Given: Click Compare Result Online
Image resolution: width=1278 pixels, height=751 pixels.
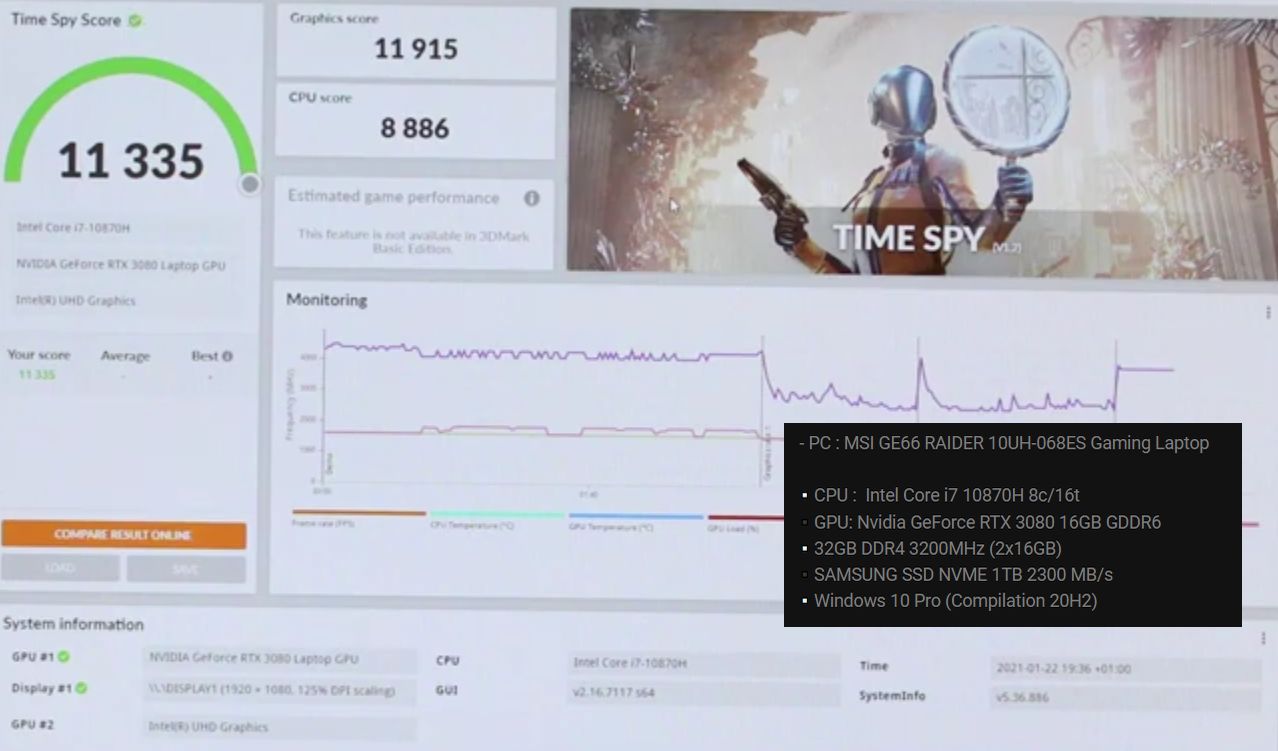Looking at the screenshot, I should click(x=123, y=535).
